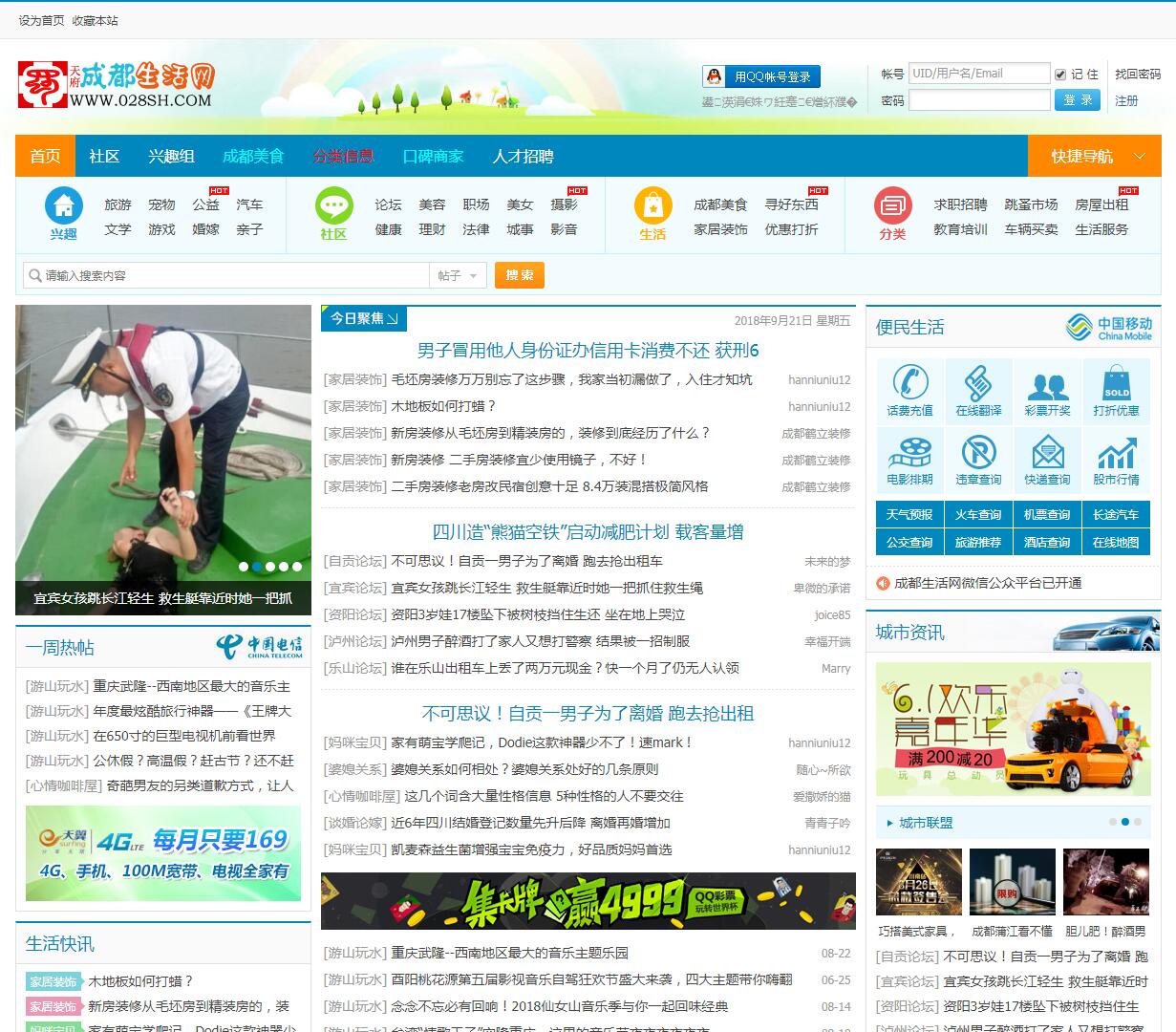The height and width of the screenshot is (1032, 1176).
Task: Toggle the 记住 remember-me checkbox
Action: pyautogui.click(x=1059, y=74)
